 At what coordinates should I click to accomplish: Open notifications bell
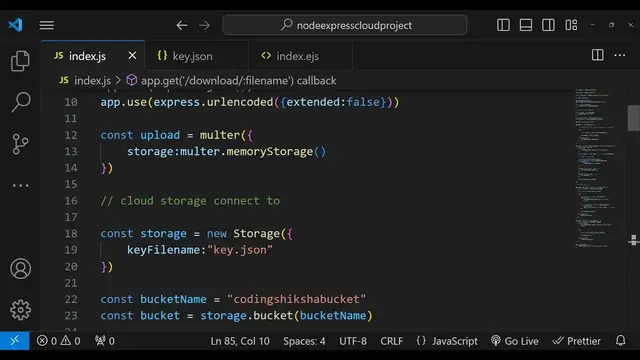[620, 341]
